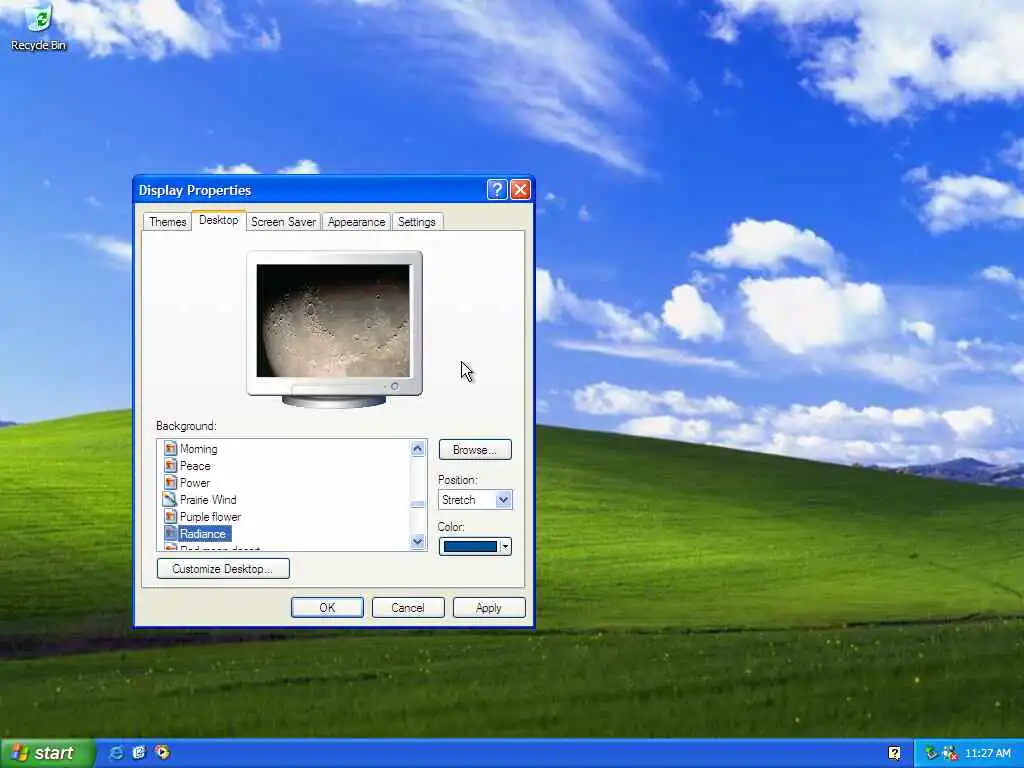Click the Purple flower wallpaper file icon

[170, 516]
